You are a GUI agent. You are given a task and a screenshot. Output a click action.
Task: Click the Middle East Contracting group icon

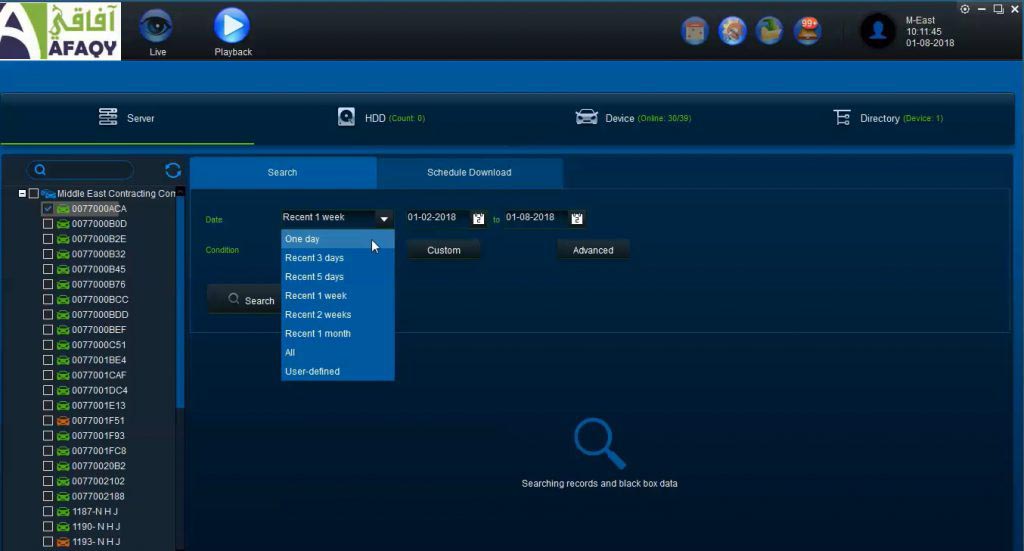48,194
